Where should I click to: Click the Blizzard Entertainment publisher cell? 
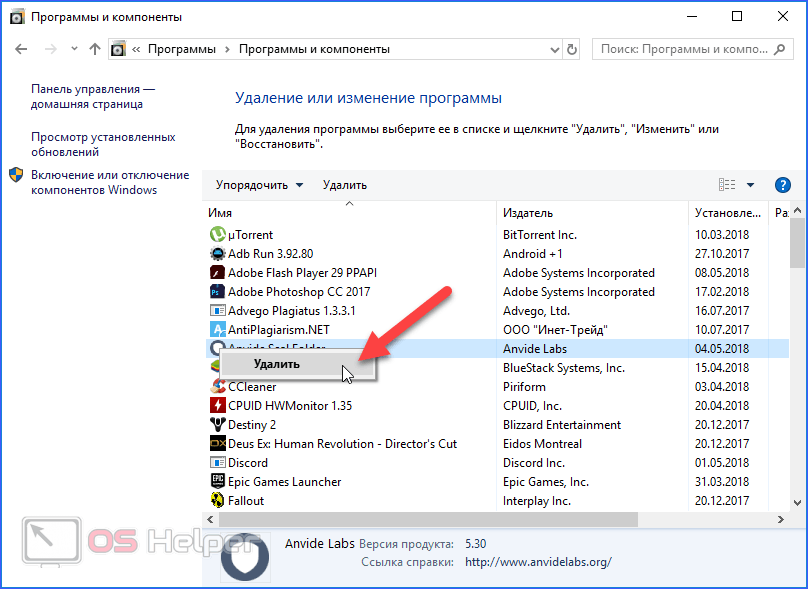(562, 425)
